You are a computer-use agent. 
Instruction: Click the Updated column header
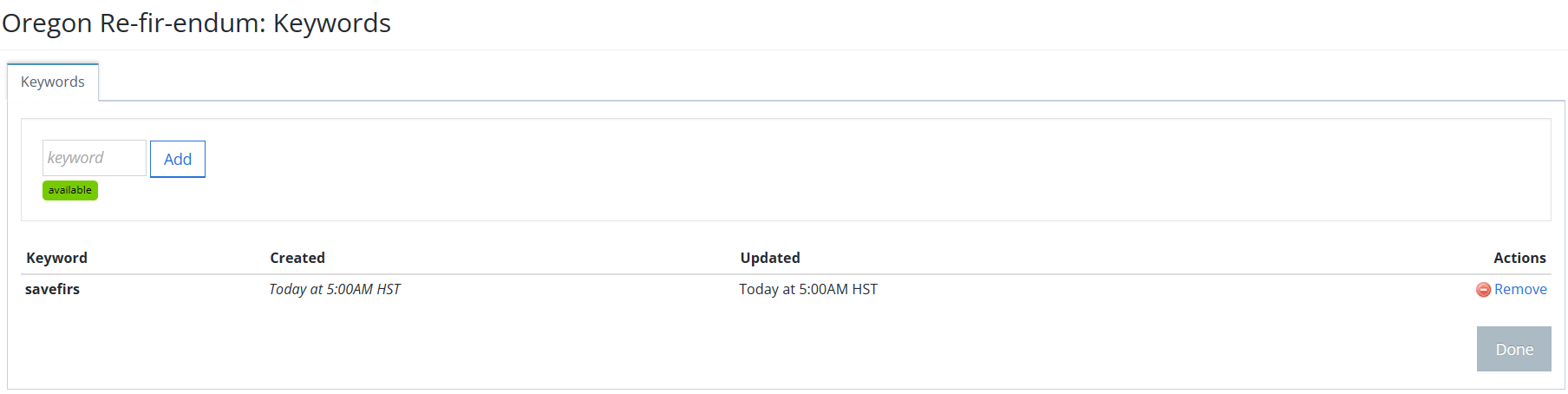(770, 258)
